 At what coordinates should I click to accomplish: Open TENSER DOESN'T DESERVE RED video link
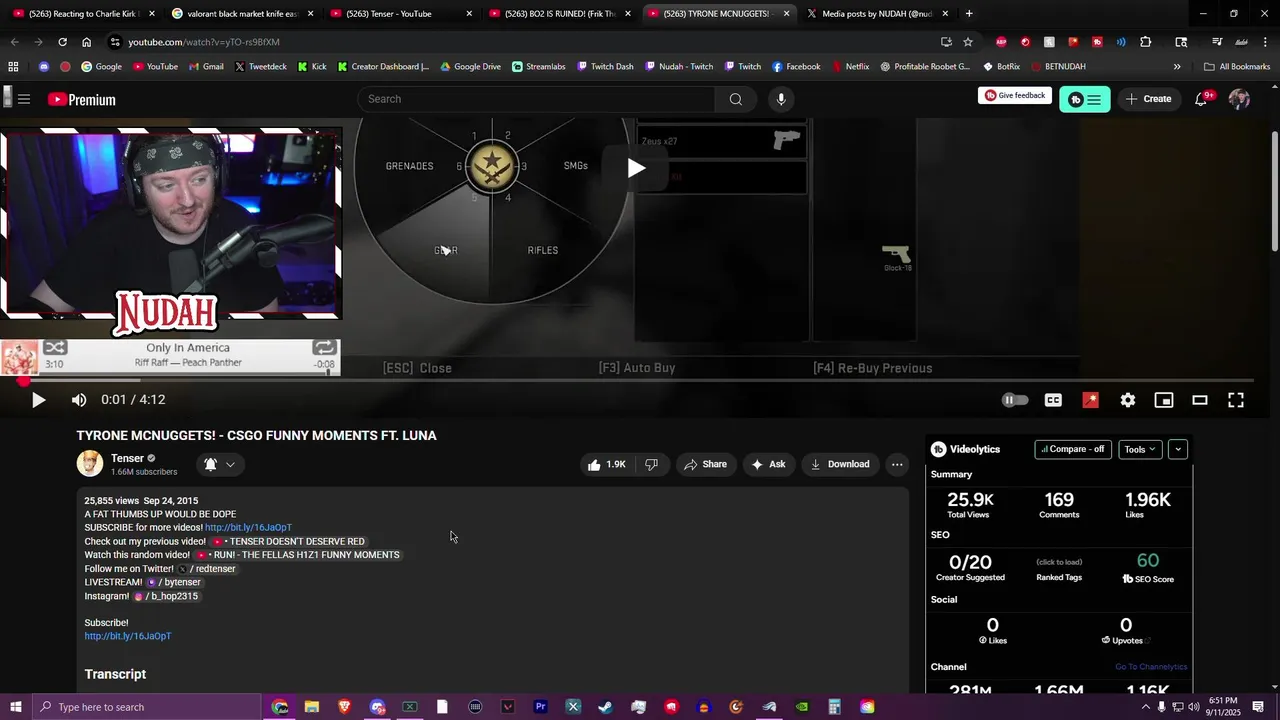pos(288,542)
